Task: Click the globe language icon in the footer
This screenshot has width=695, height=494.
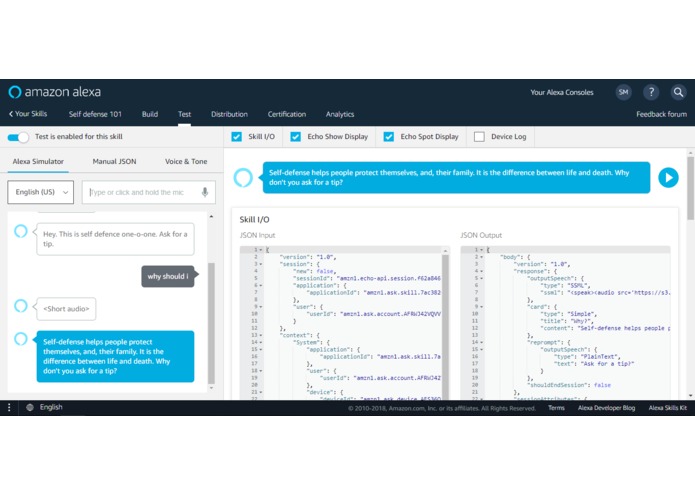Action: (30, 407)
